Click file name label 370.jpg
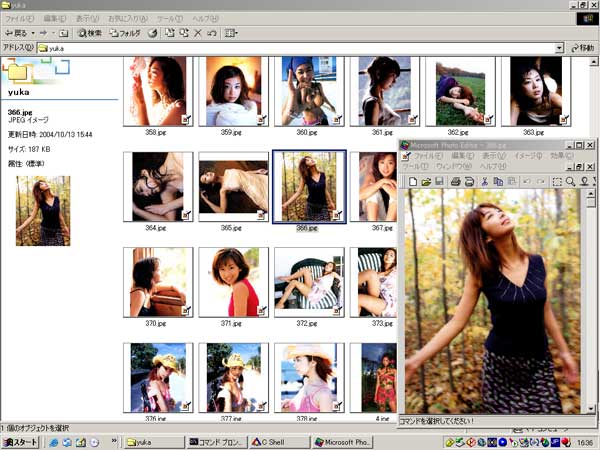Viewport: 600px width, 450px height. 156,324
